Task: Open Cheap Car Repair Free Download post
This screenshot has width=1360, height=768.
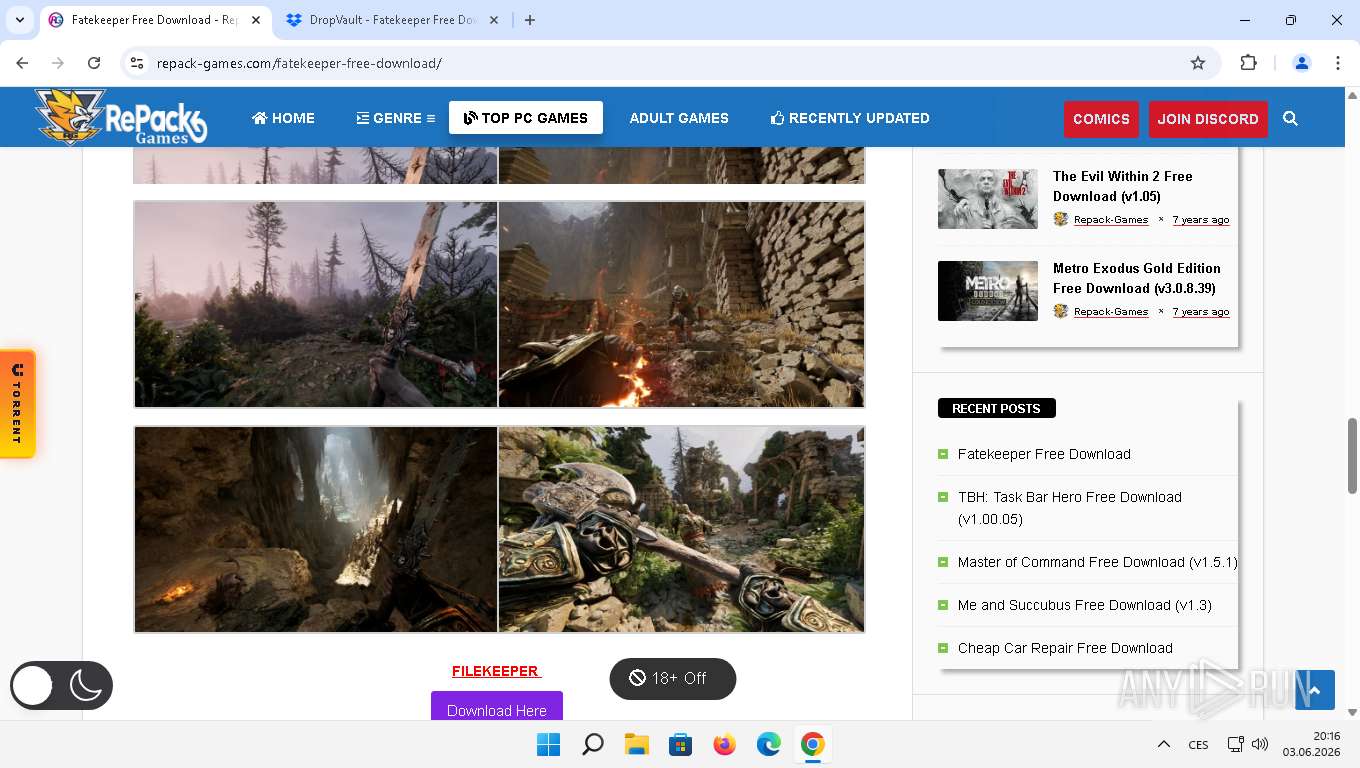Action: pyautogui.click(x=1065, y=648)
